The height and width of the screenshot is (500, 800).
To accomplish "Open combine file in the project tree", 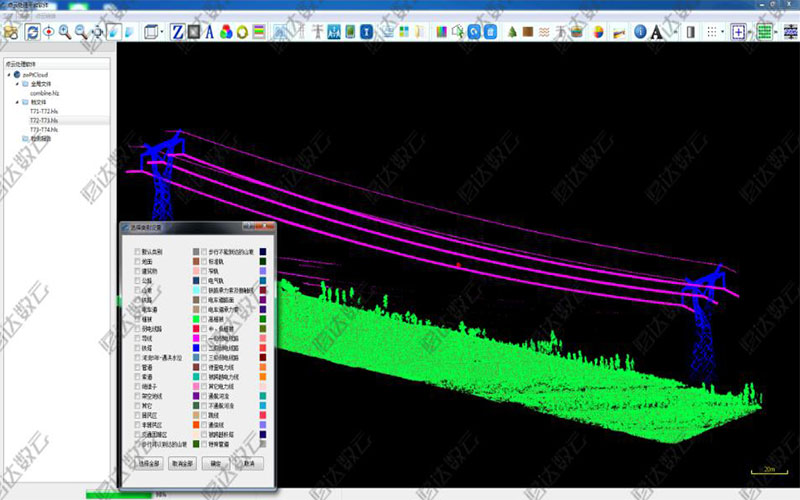I will pyautogui.click(x=46, y=92).
